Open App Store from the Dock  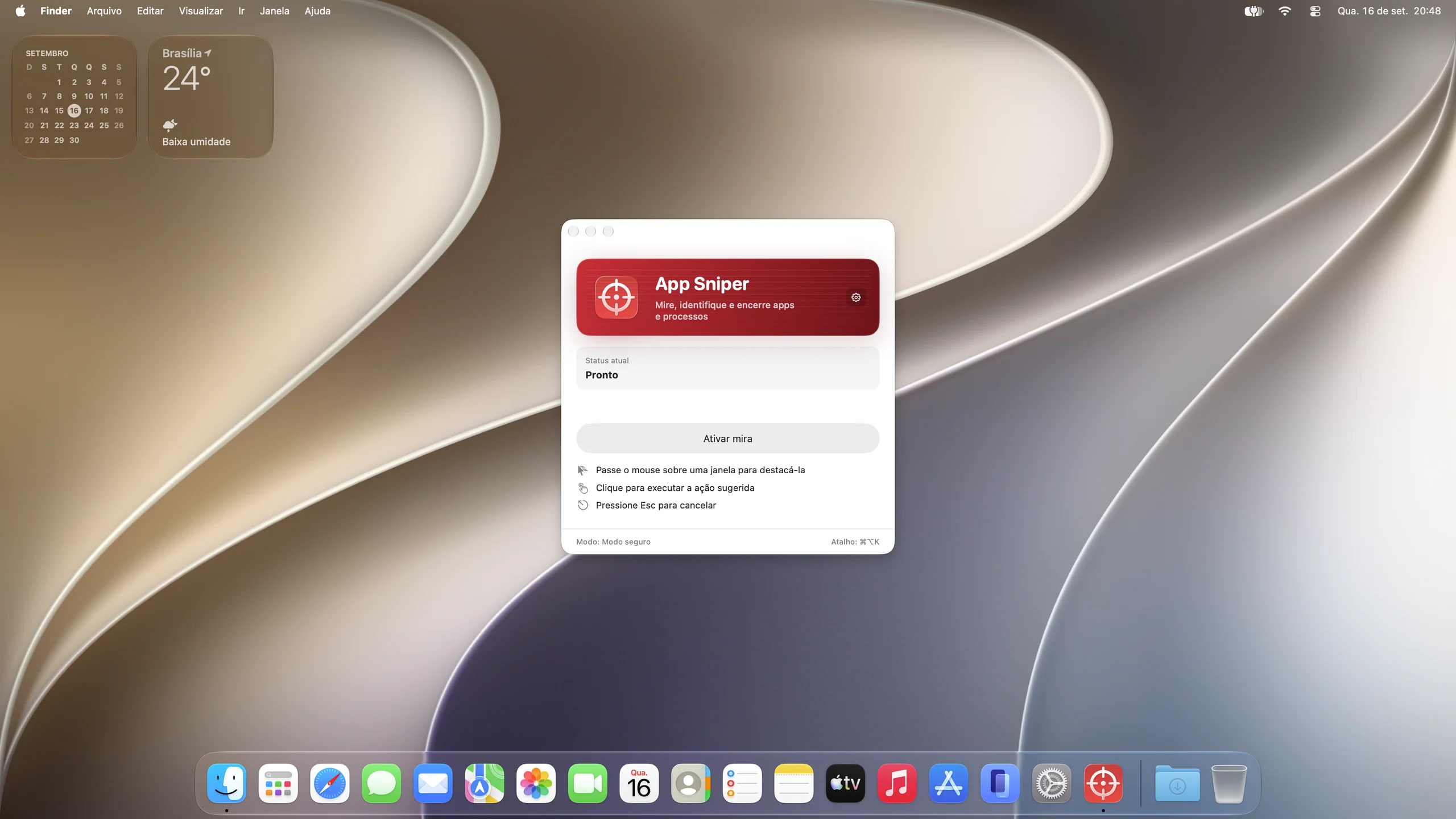949,783
